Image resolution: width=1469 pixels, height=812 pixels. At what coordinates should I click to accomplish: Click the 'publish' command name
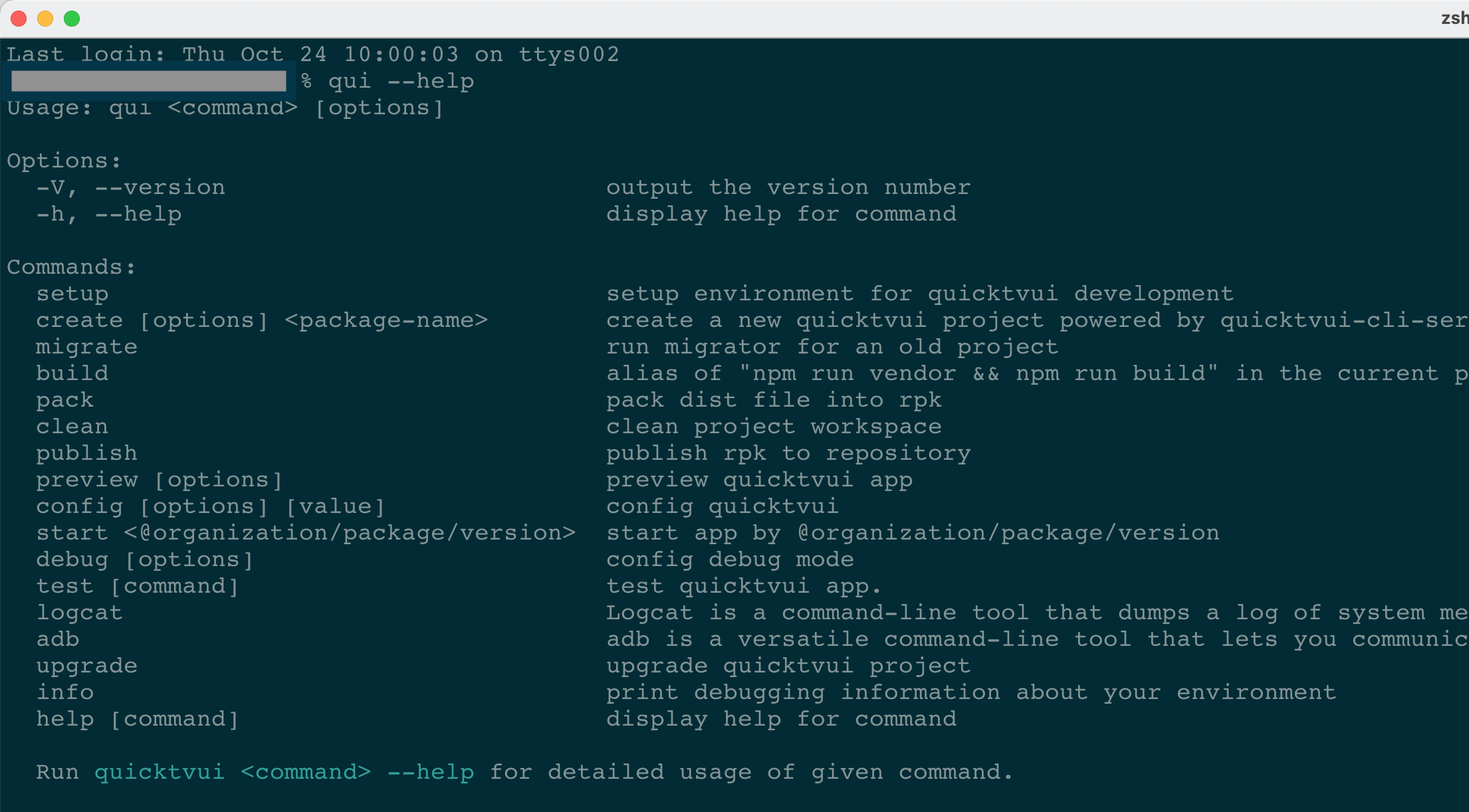point(86,453)
